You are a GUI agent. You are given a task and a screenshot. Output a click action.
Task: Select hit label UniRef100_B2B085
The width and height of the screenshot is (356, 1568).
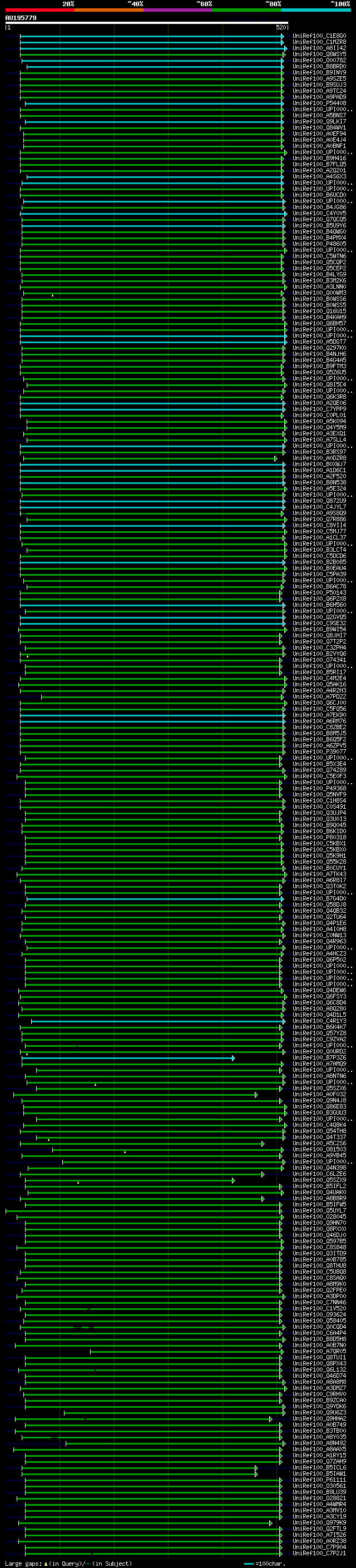point(319,562)
